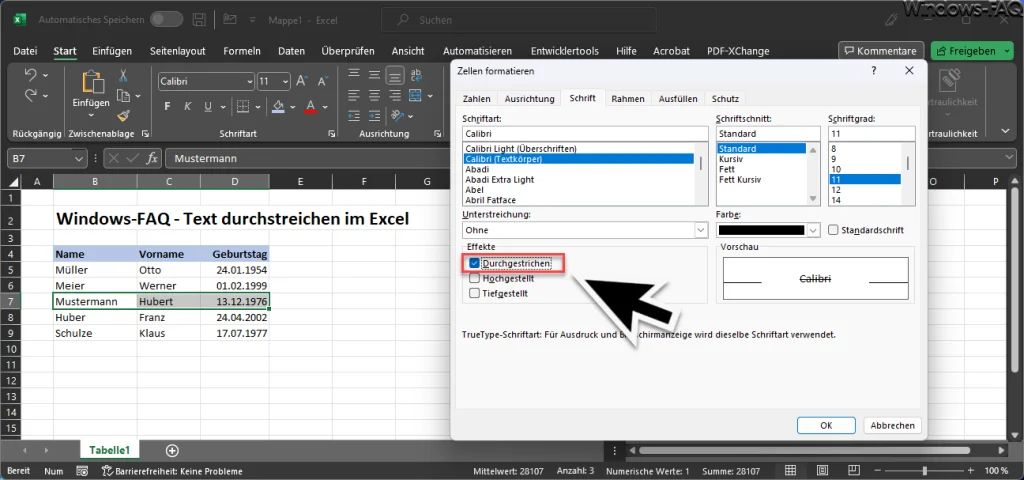Image resolution: width=1024 pixels, height=480 pixels.
Task: Switch to the Zahlen dialog tab
Action: tap(477, 99)
